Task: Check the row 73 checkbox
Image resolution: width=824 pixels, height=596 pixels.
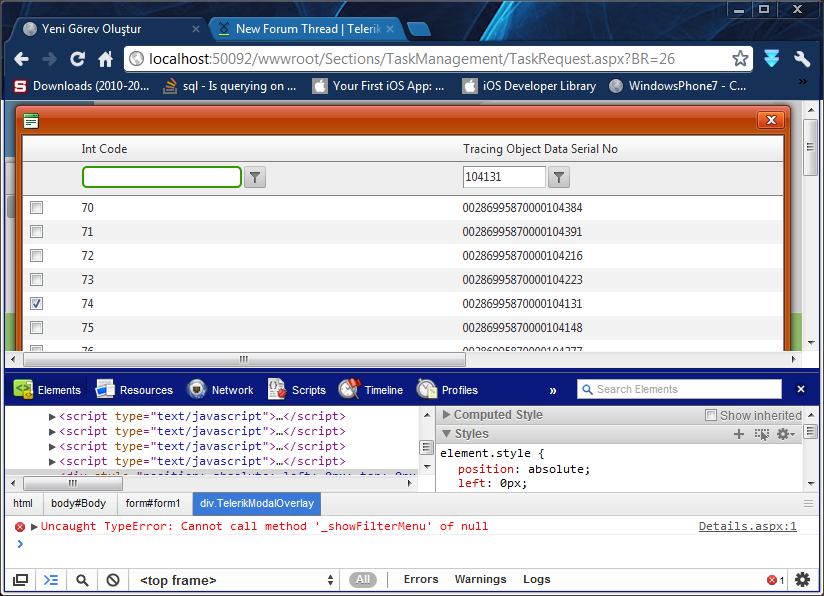Action: pos(36,279)
